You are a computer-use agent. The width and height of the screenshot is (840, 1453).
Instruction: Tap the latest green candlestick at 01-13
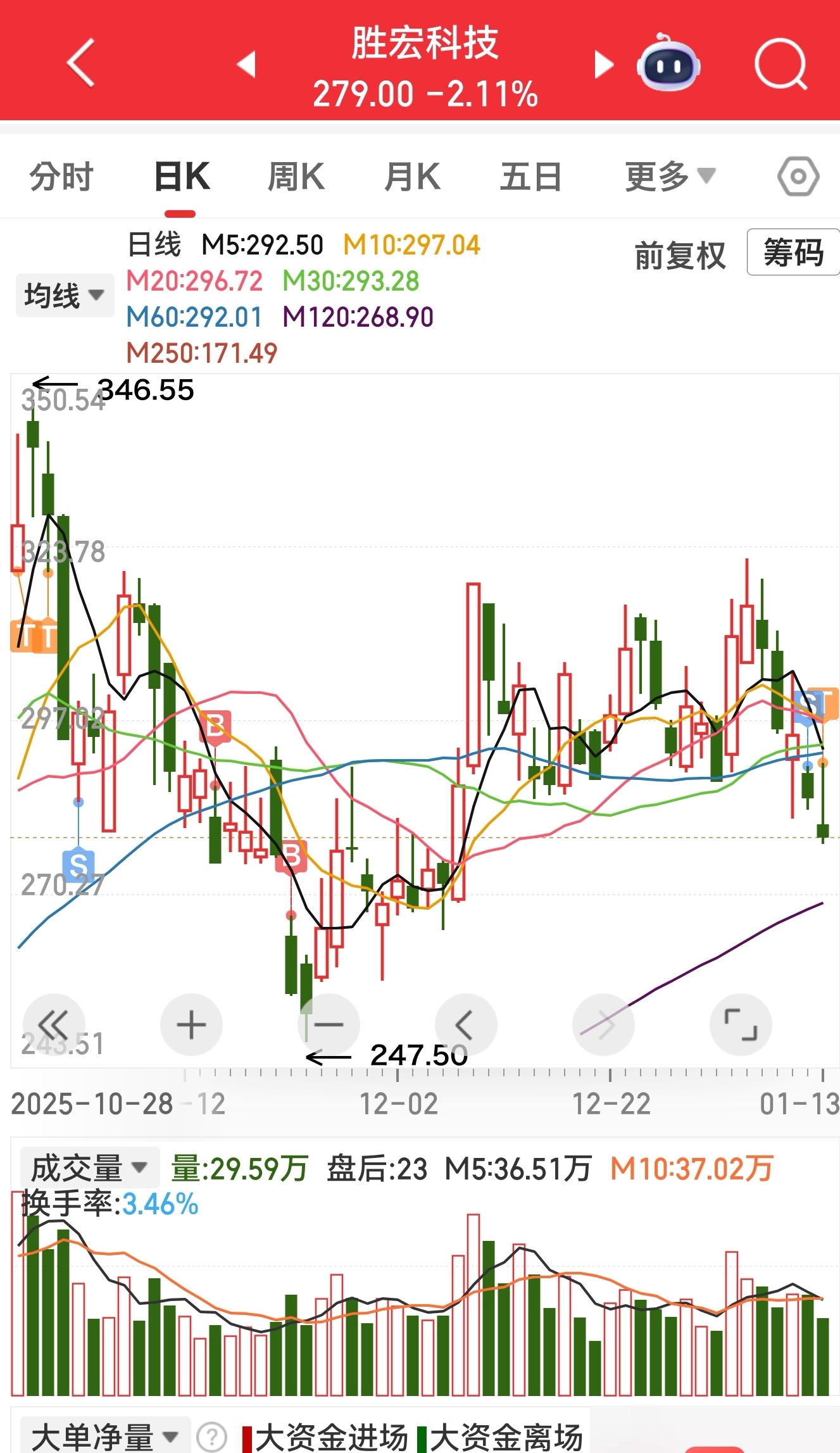[823, 831]
